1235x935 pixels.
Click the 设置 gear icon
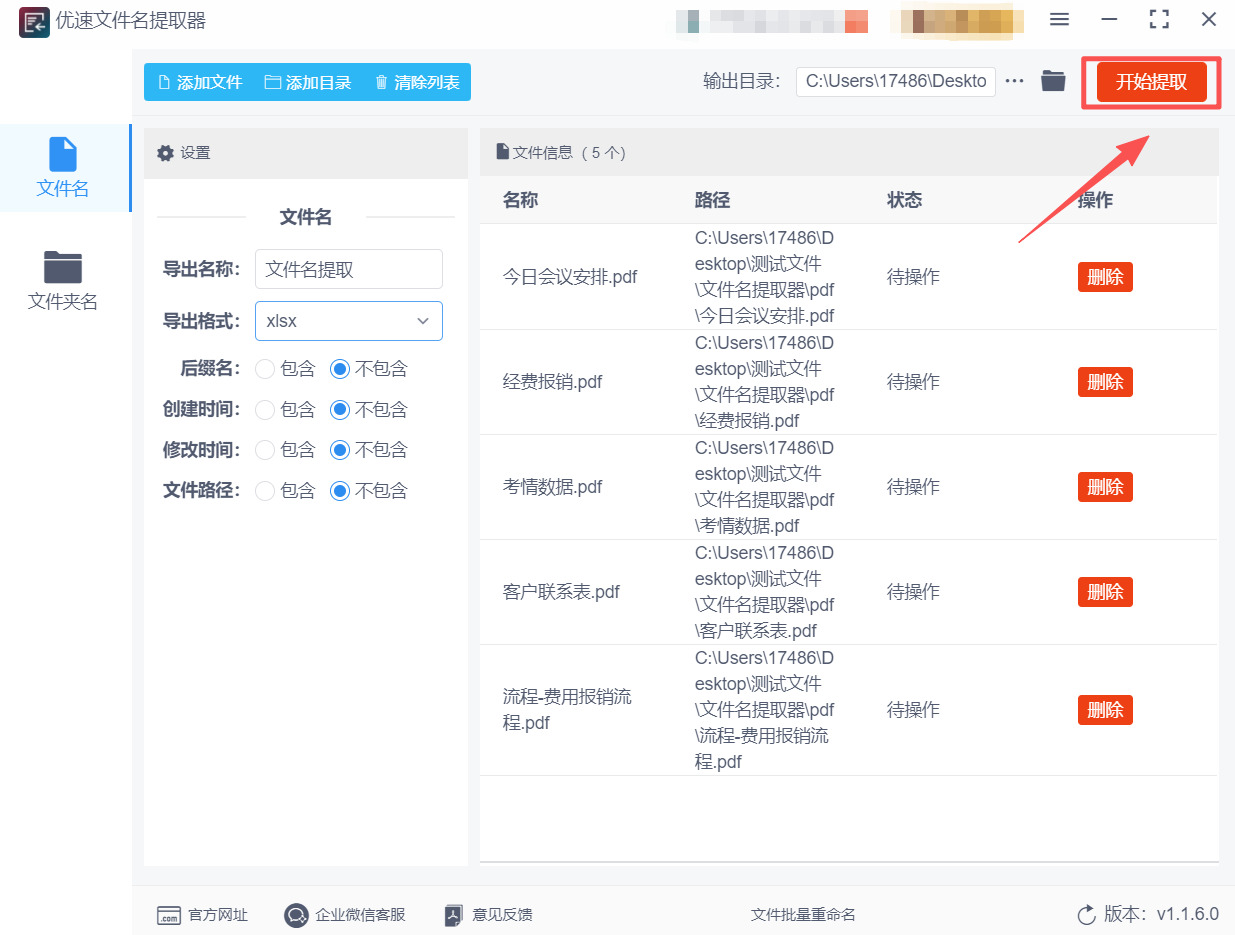click(166, 153)
